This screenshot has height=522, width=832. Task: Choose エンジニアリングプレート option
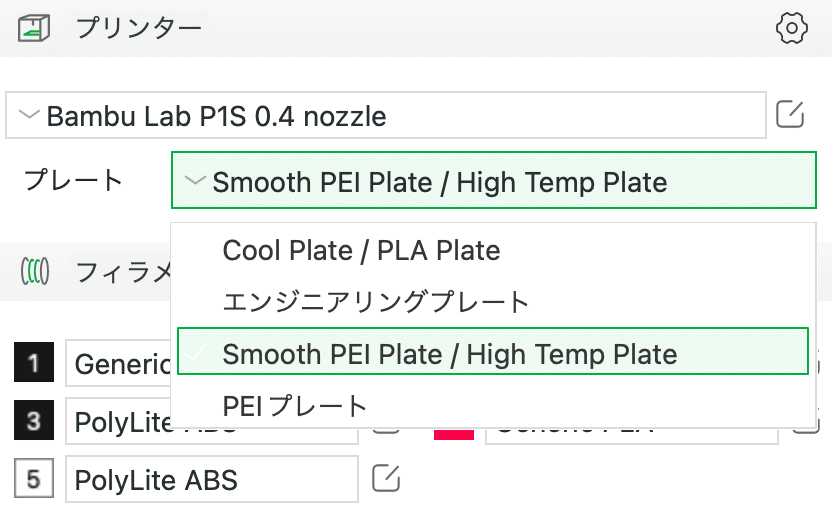coord(493,302)
